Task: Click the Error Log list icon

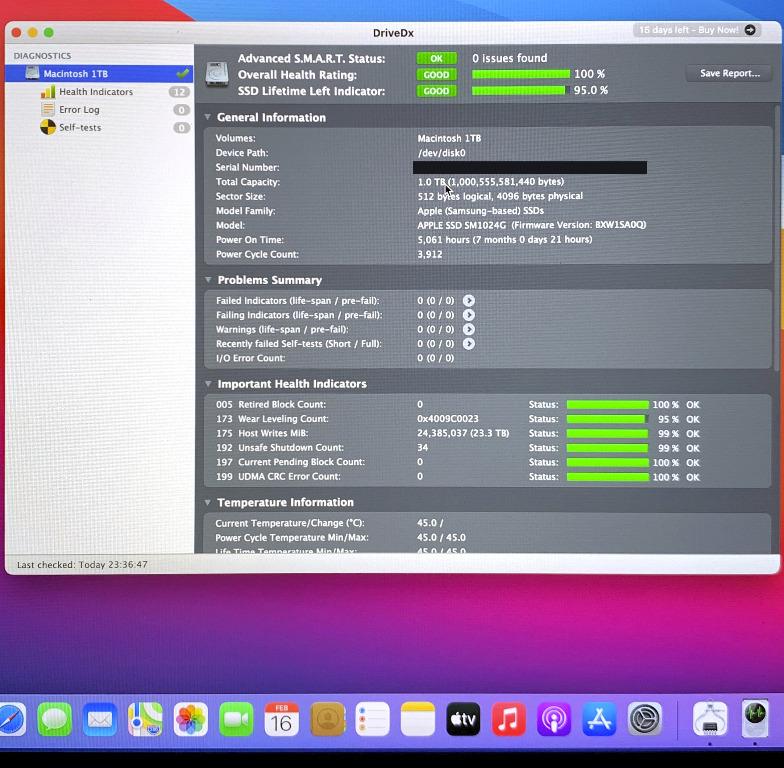Action: point(48,109)
